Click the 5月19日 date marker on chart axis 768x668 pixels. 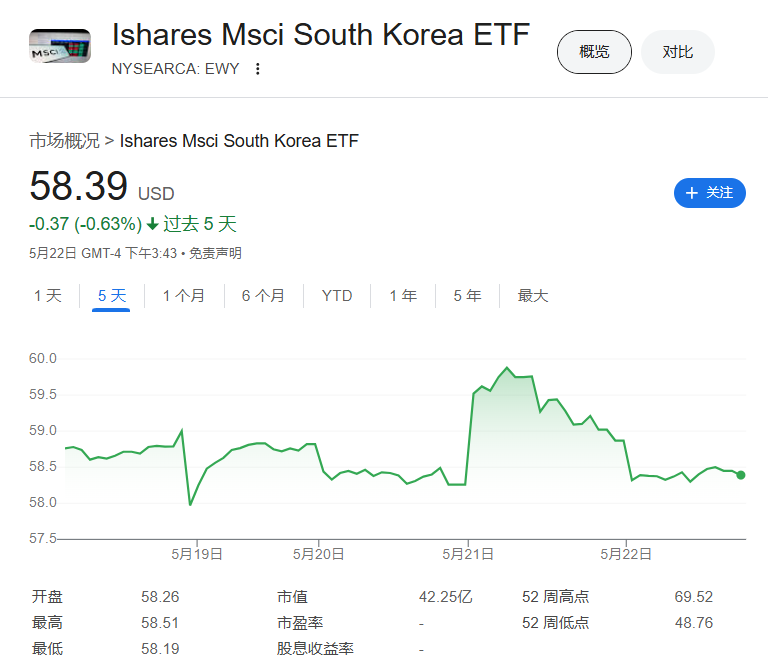click(197, 554)
